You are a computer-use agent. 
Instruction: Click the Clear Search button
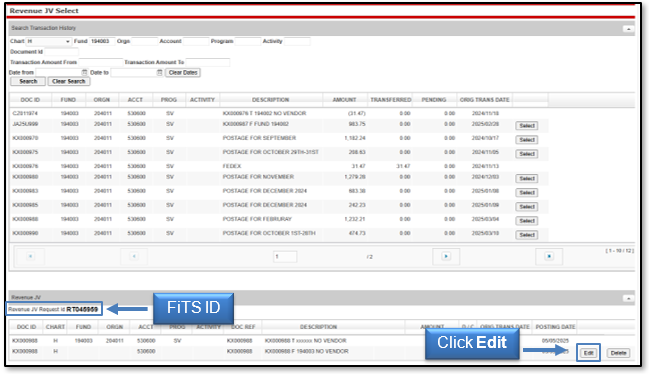click(69, 82)
